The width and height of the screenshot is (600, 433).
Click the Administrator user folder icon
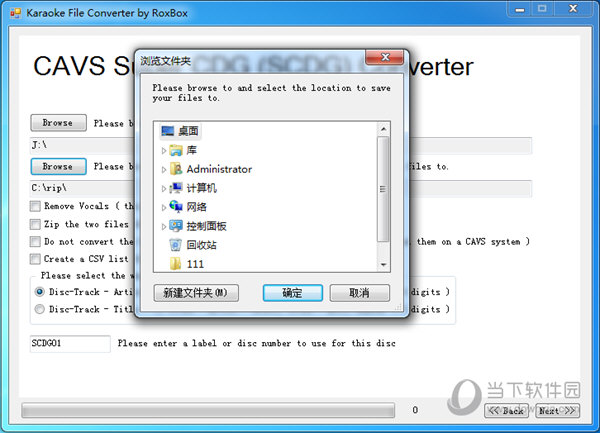[x=176, y=169]
